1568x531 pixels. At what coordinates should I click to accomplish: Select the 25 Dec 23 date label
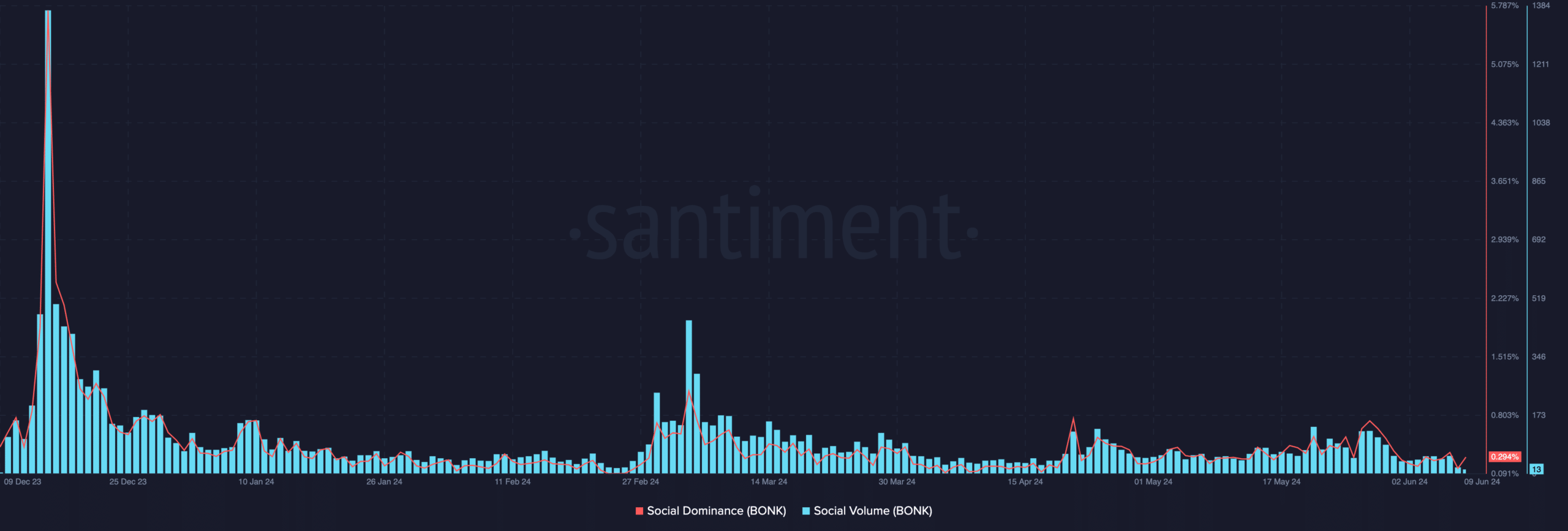click(128, 482)
